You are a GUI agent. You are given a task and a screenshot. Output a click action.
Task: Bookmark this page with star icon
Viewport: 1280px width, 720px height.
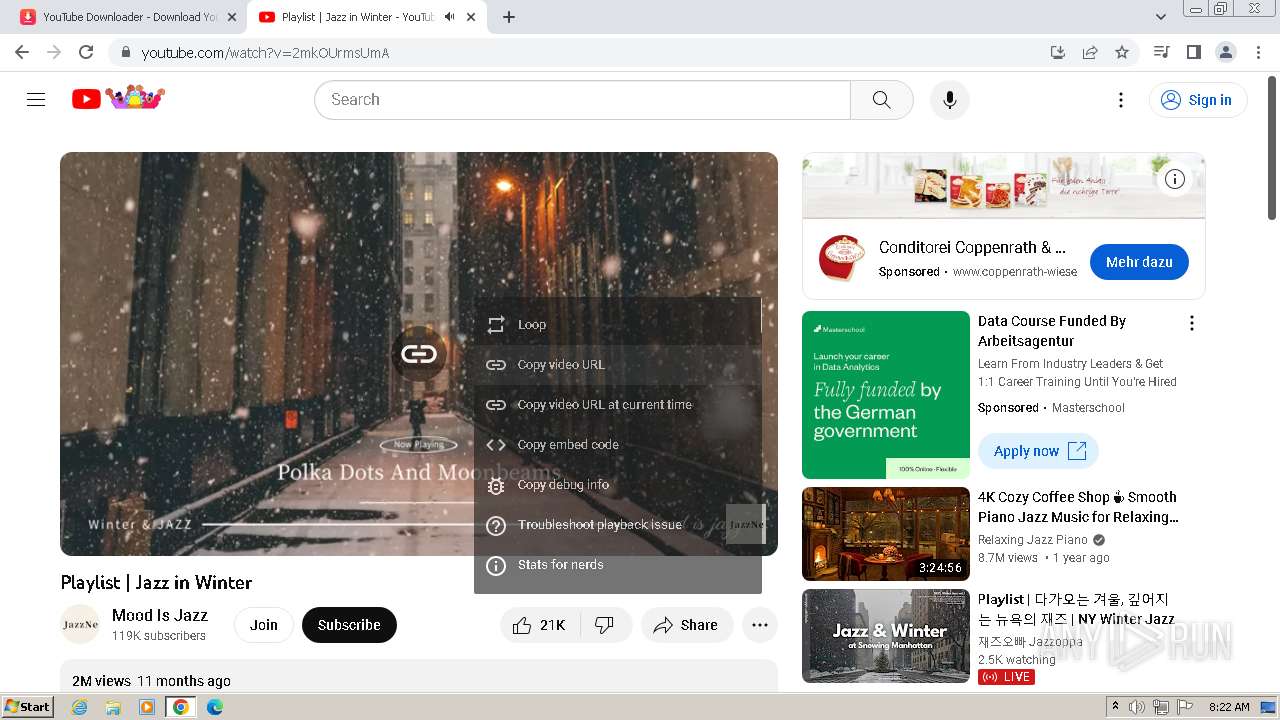tap(1122, 52)
